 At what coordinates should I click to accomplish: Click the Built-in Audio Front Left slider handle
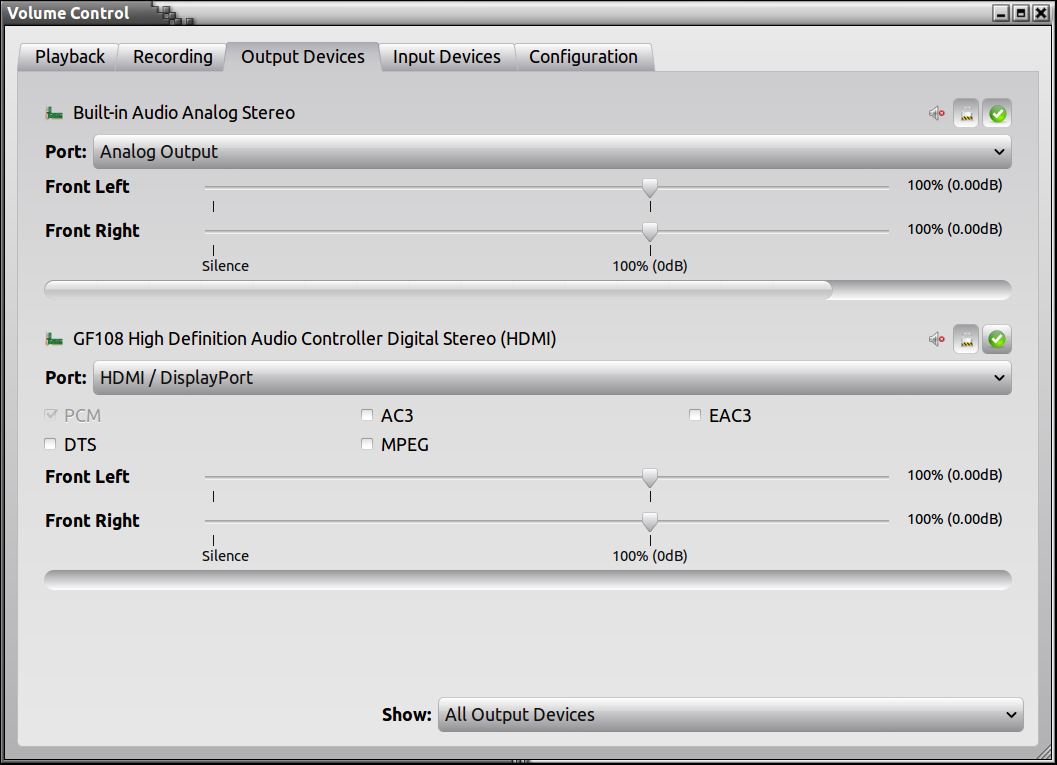[x=650, y=187]
